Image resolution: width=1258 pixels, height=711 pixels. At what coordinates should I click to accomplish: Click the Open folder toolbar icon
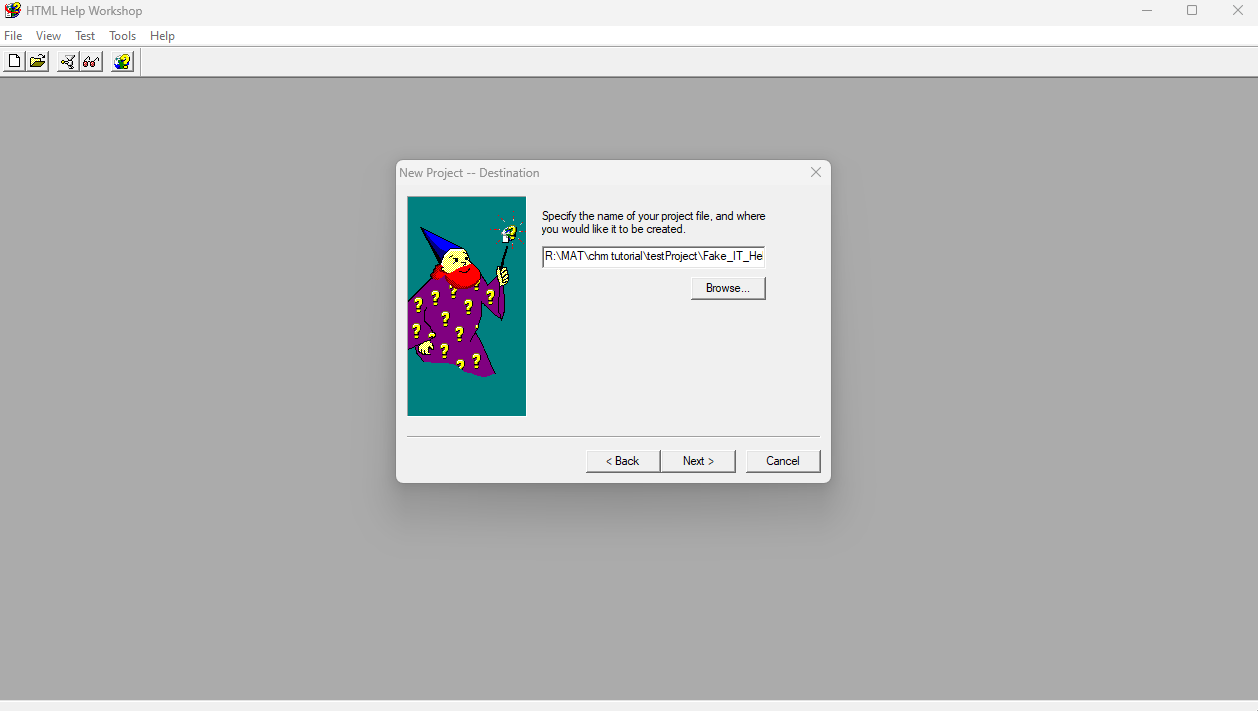point(37,62)
